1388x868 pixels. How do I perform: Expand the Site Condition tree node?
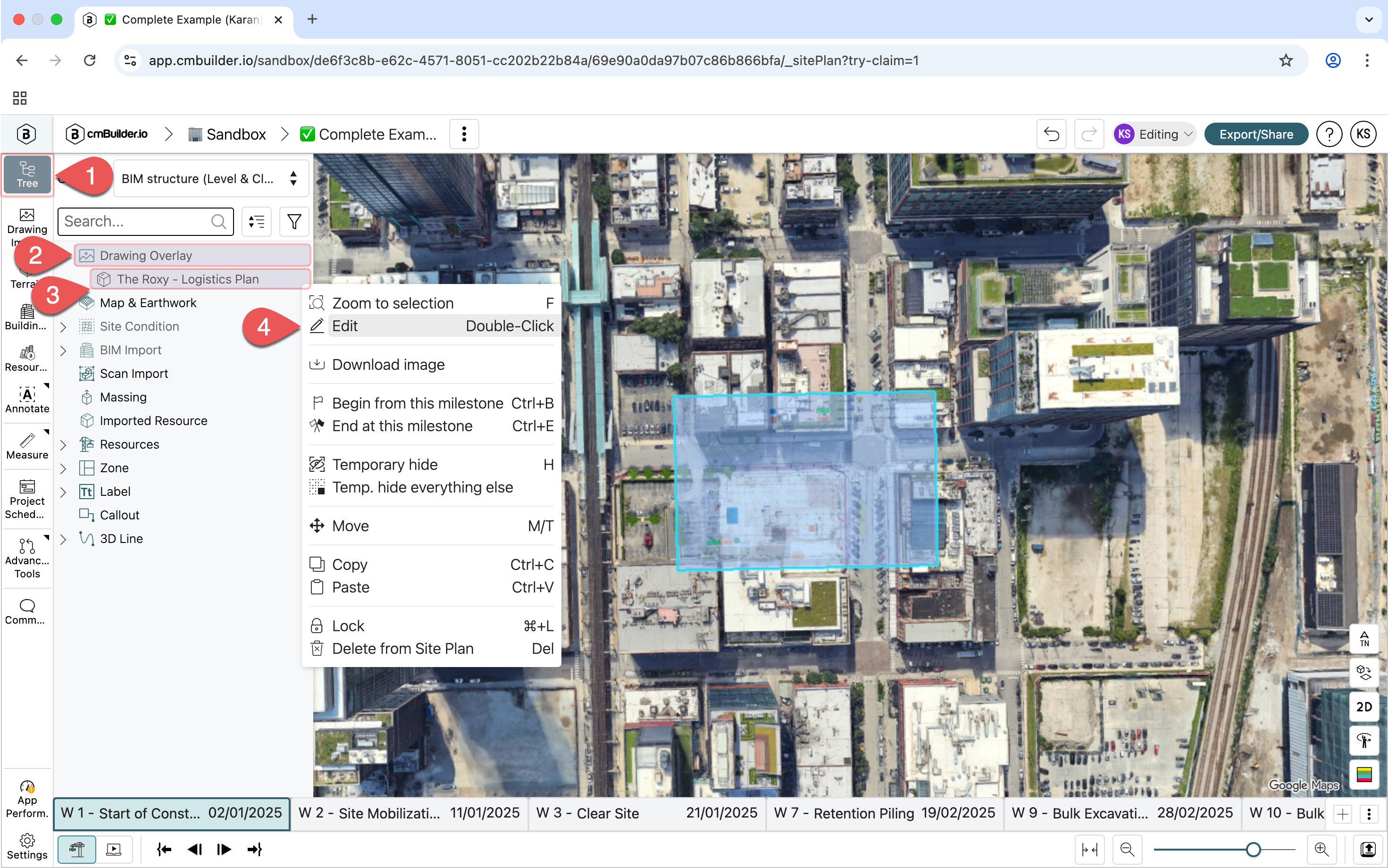(63, 326)
